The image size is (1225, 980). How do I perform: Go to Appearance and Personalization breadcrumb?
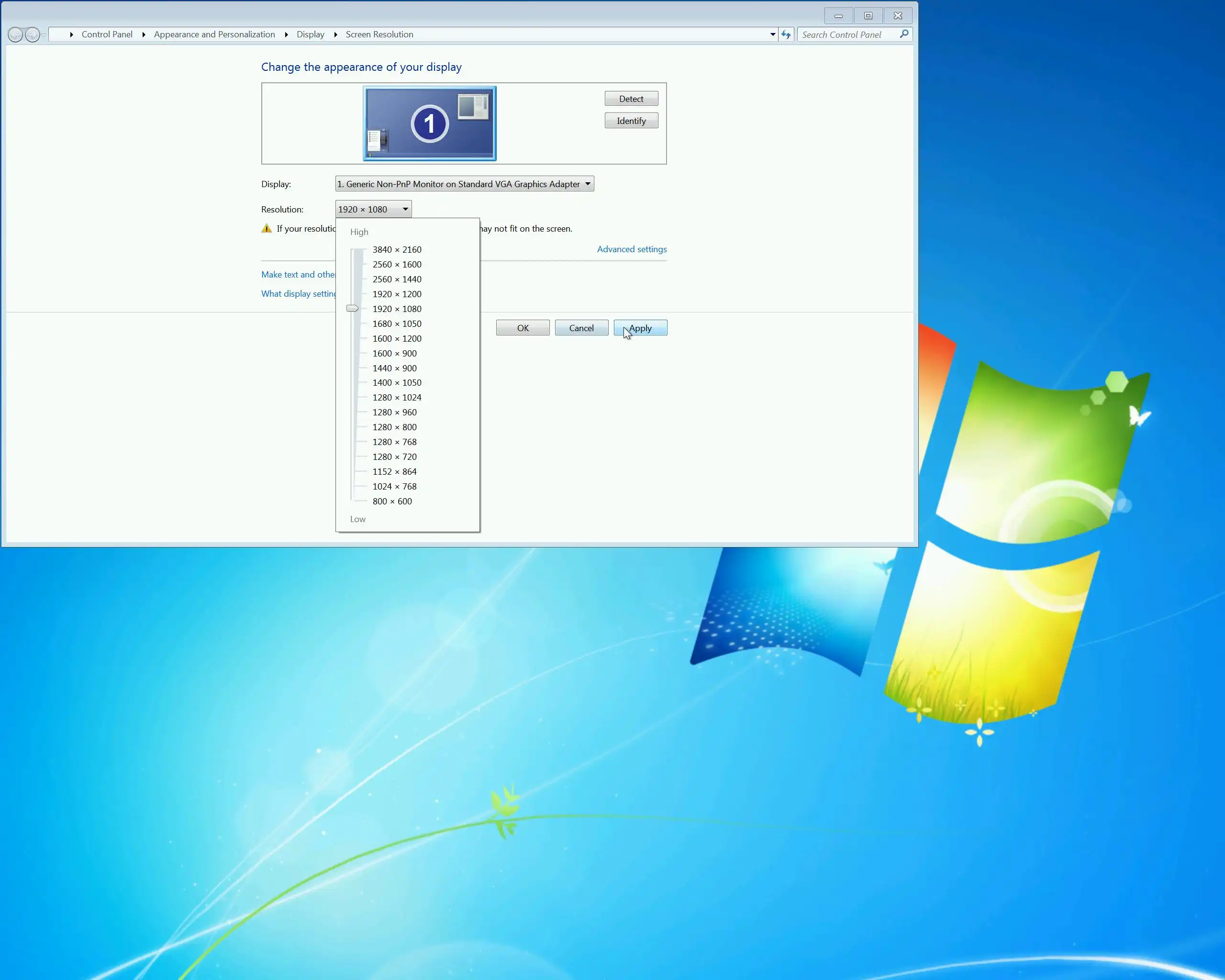(214, 34)
